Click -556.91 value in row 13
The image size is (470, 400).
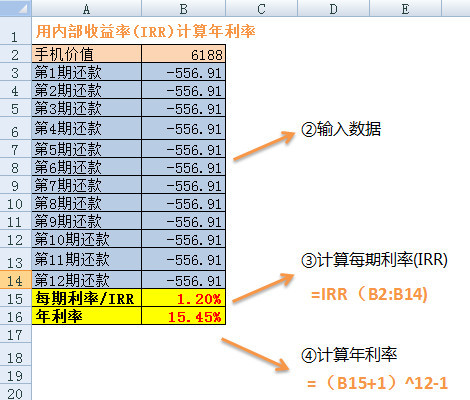pyautogui.click(x=184, y=259)
